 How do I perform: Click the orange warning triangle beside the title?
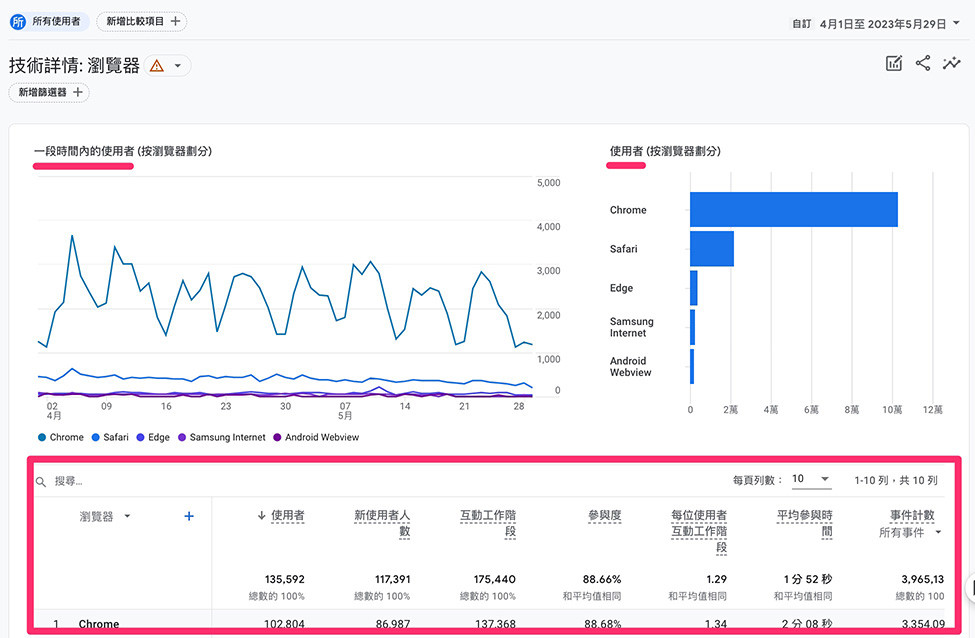tap(157, 65)
